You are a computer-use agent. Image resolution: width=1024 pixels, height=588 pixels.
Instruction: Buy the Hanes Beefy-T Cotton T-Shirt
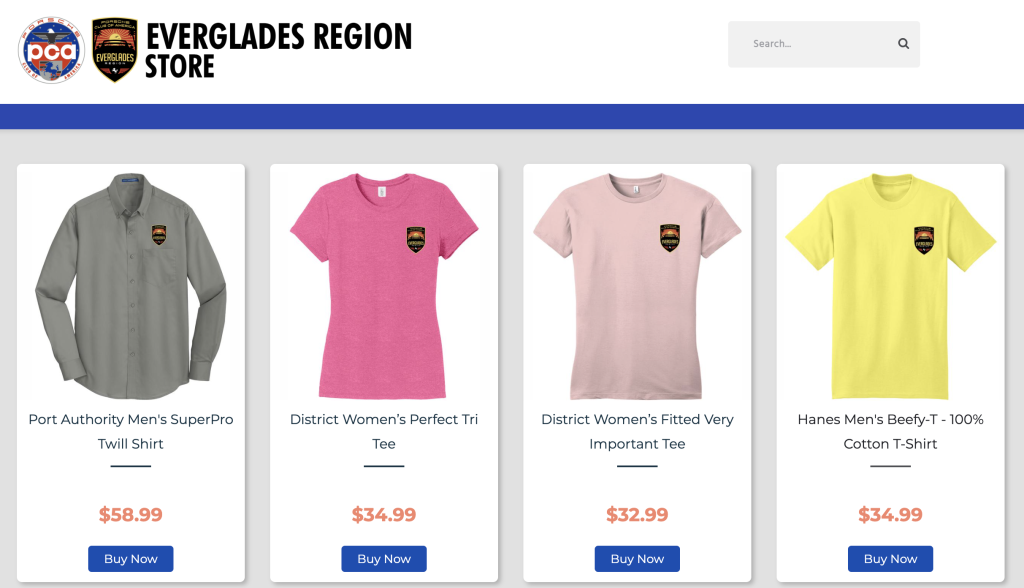coord(891,559)
